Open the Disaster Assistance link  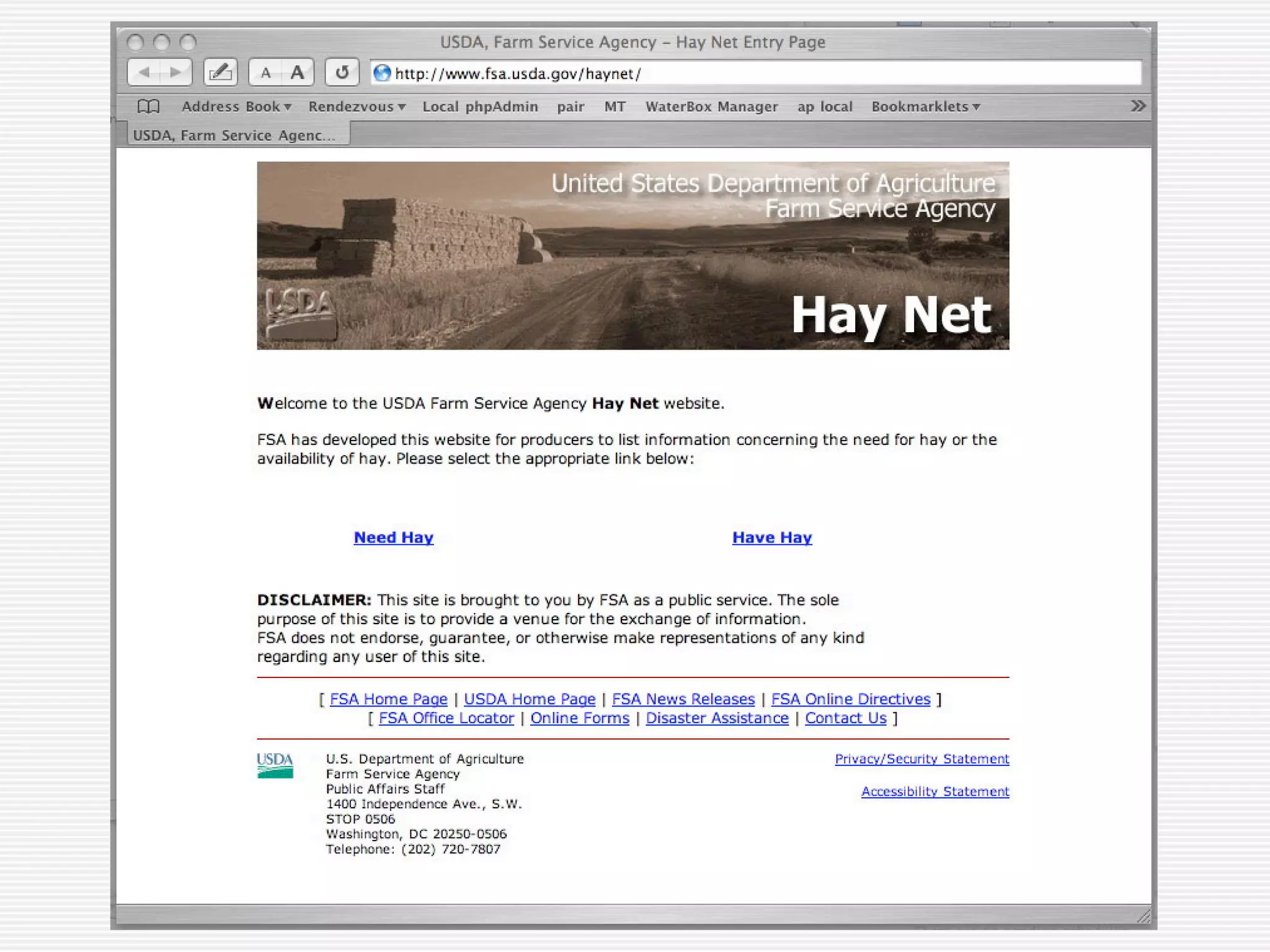pos(717,718)
